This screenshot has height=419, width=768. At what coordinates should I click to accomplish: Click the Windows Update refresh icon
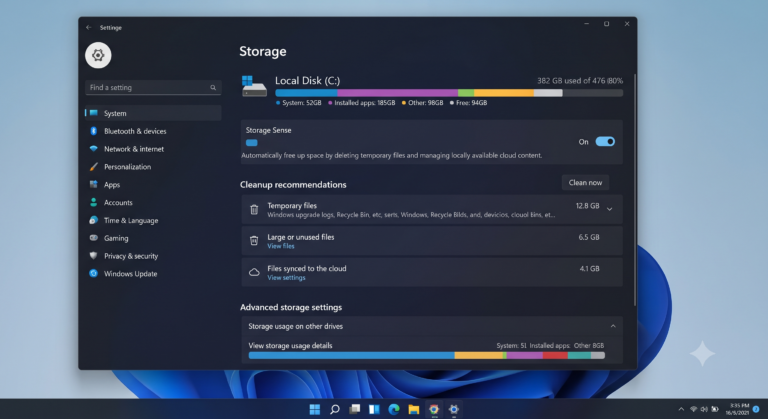[94, 273]
